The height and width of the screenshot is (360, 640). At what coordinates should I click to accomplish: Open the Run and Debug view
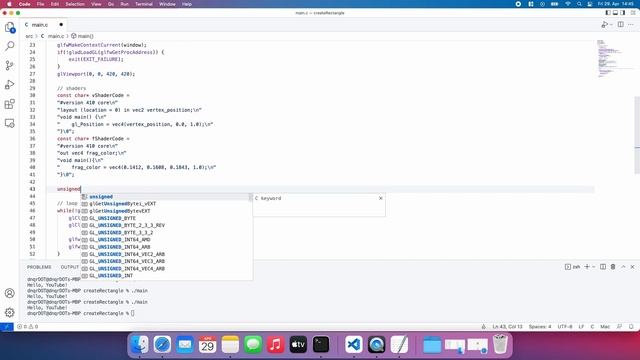click(x=9, y=84)
